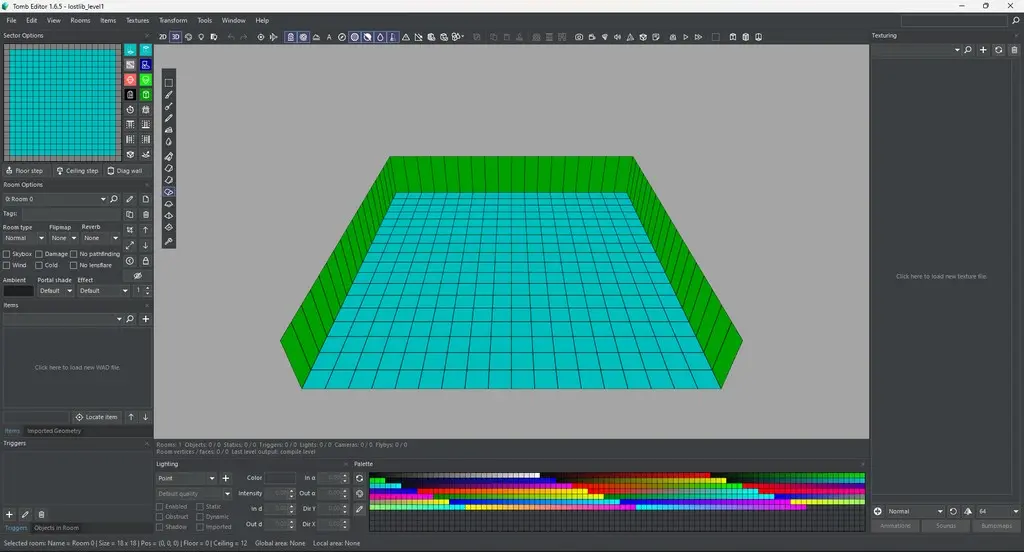Image resolution: width=1024 pixels, height=552 pixels.
Task: Open the Transform menu
Action: (173, 20)
